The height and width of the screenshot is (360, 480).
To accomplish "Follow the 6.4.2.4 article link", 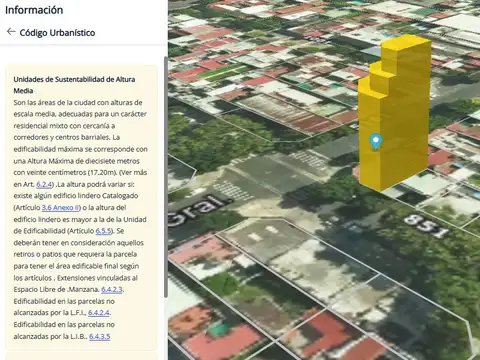I will pyautogui.click(x=99, y=313).
